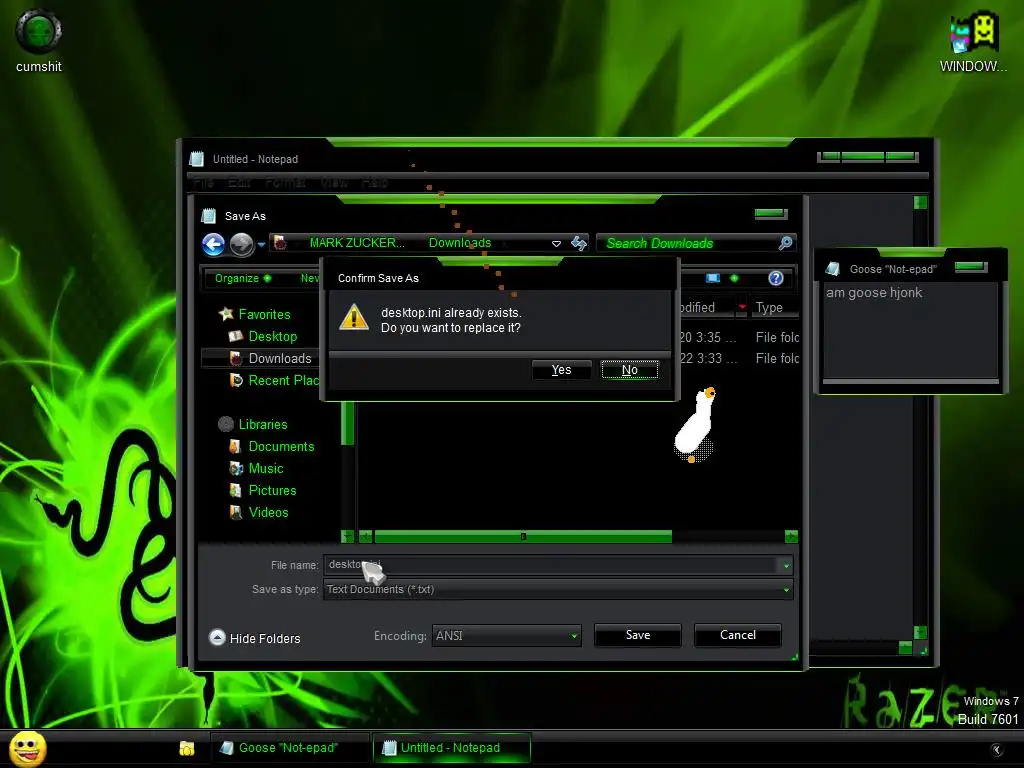
Task: Show hidden tray icons arrow on taskbar
Action: tap(997, 750)
